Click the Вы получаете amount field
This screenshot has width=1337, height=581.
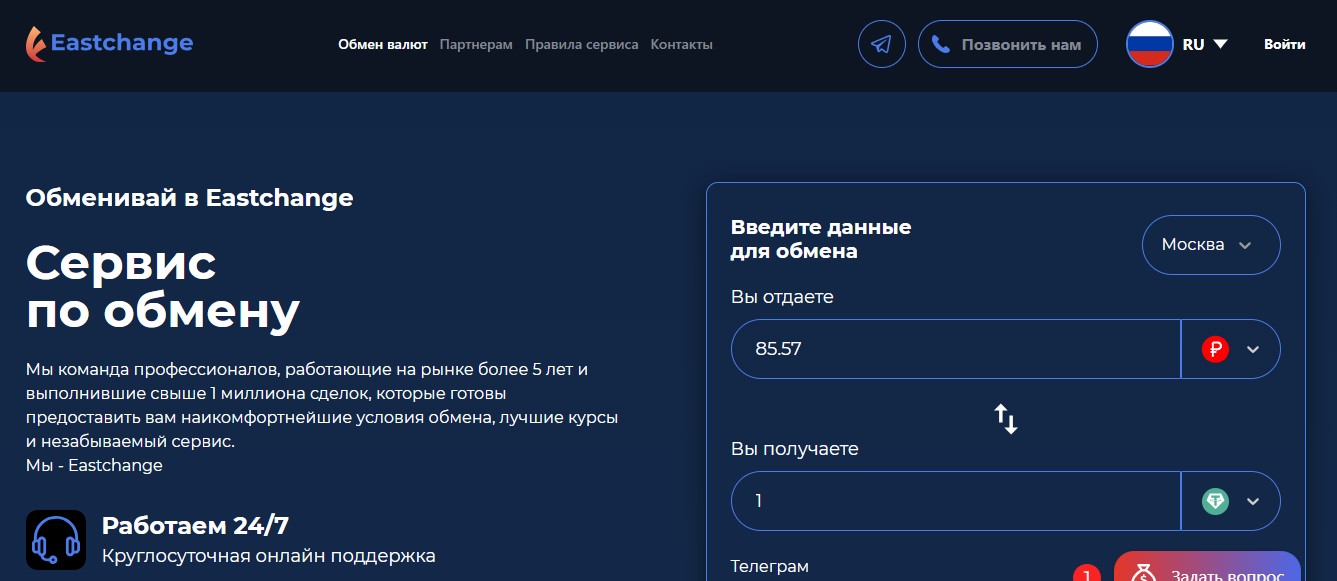click(x=956, y=501)
